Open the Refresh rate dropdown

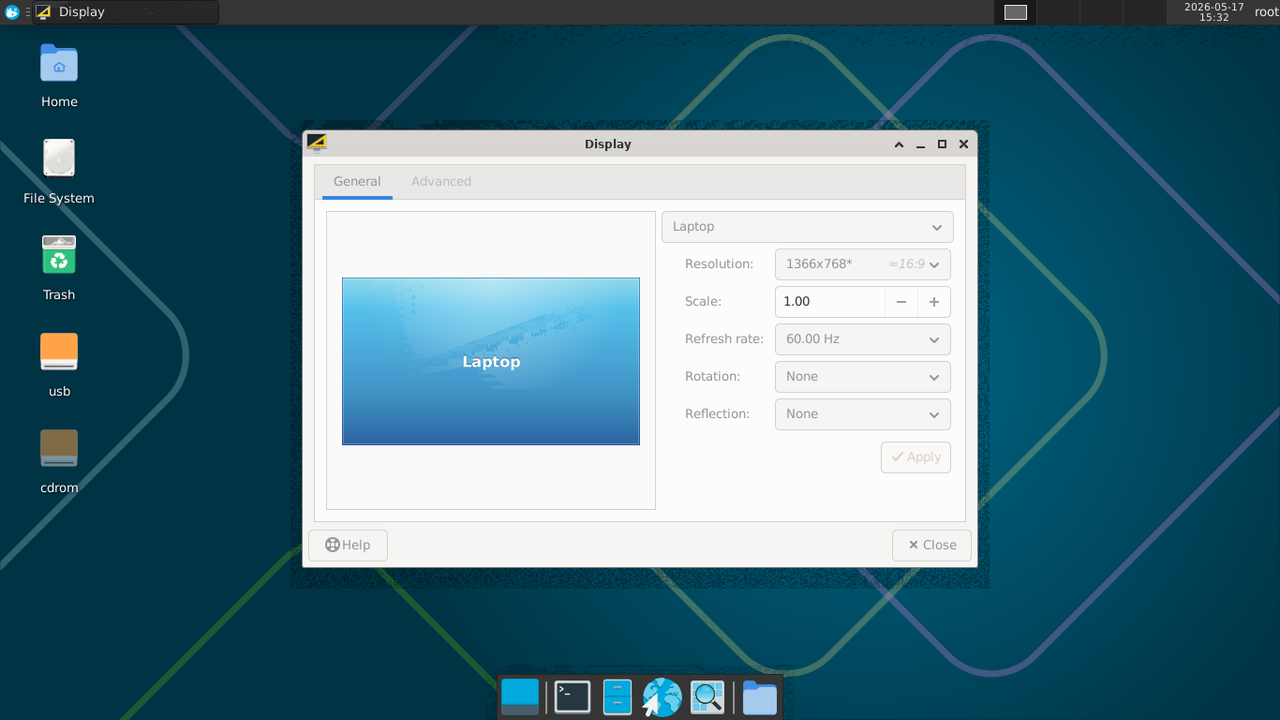[x=862, y=339]
